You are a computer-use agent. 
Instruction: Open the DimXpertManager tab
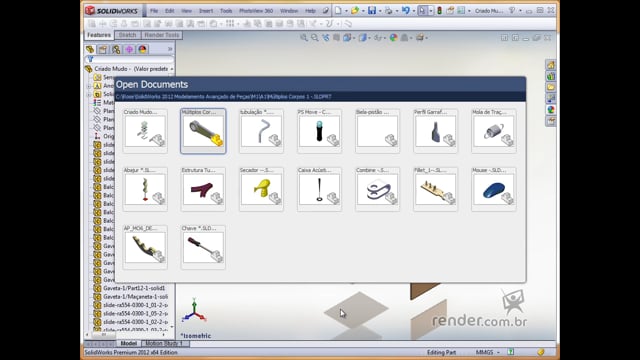pyautogui.click(x=129, y=49)
